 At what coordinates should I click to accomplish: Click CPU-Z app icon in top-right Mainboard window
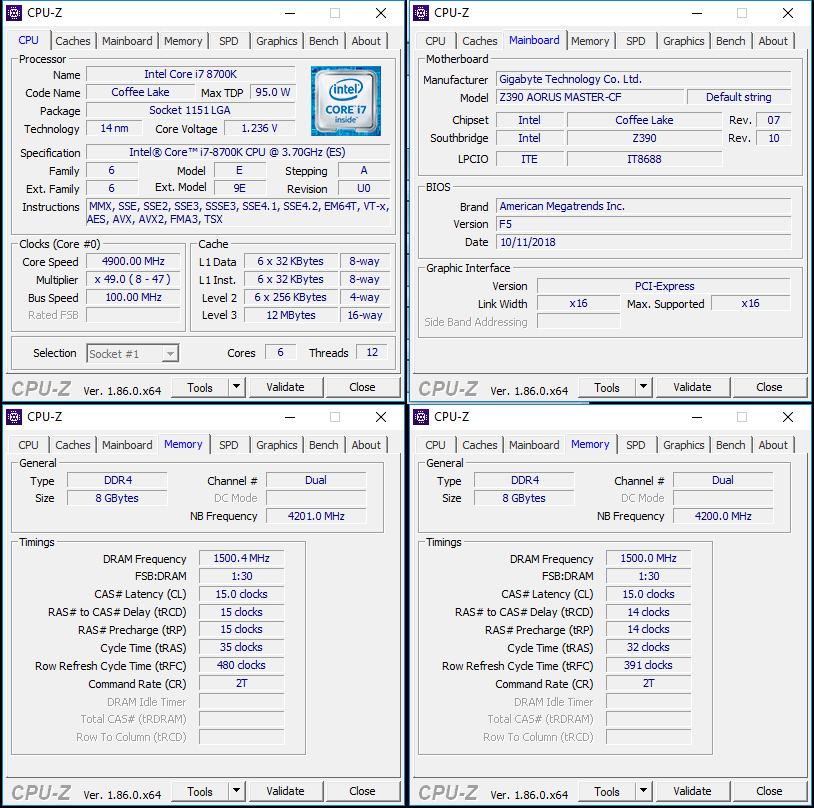pos(421,12)
